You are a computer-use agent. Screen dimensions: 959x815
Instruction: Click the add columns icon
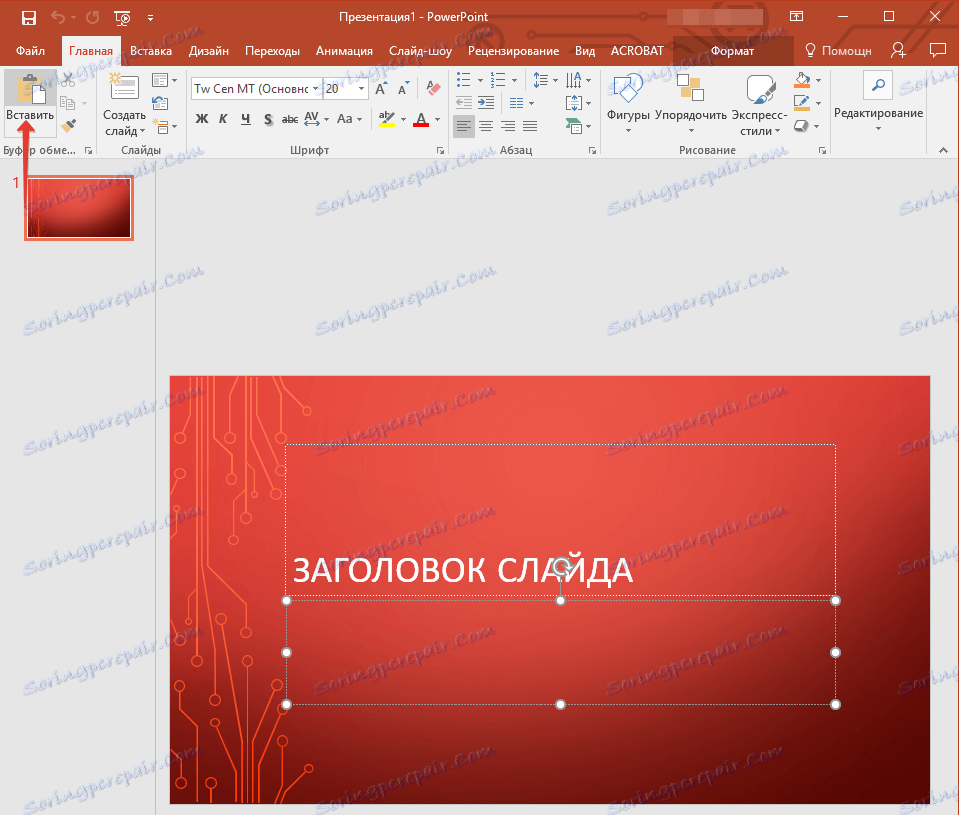517,103
